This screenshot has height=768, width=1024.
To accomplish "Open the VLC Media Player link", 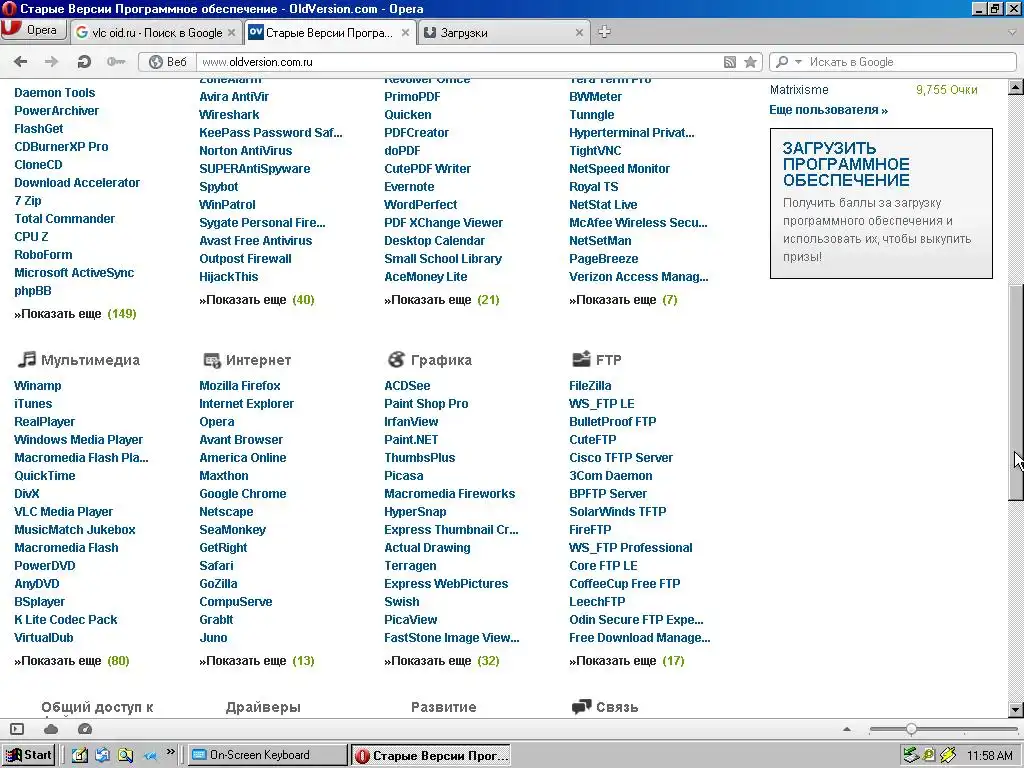I will (x=63, y=511).
